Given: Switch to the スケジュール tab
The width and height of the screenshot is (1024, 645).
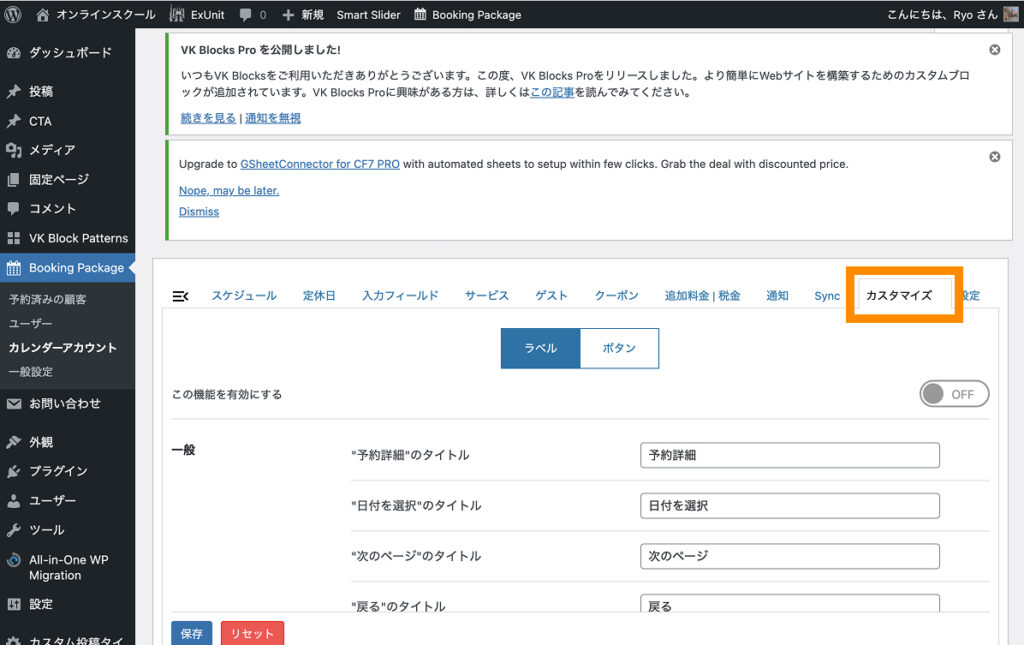Looking at the screenshot, I should (243, 296).
